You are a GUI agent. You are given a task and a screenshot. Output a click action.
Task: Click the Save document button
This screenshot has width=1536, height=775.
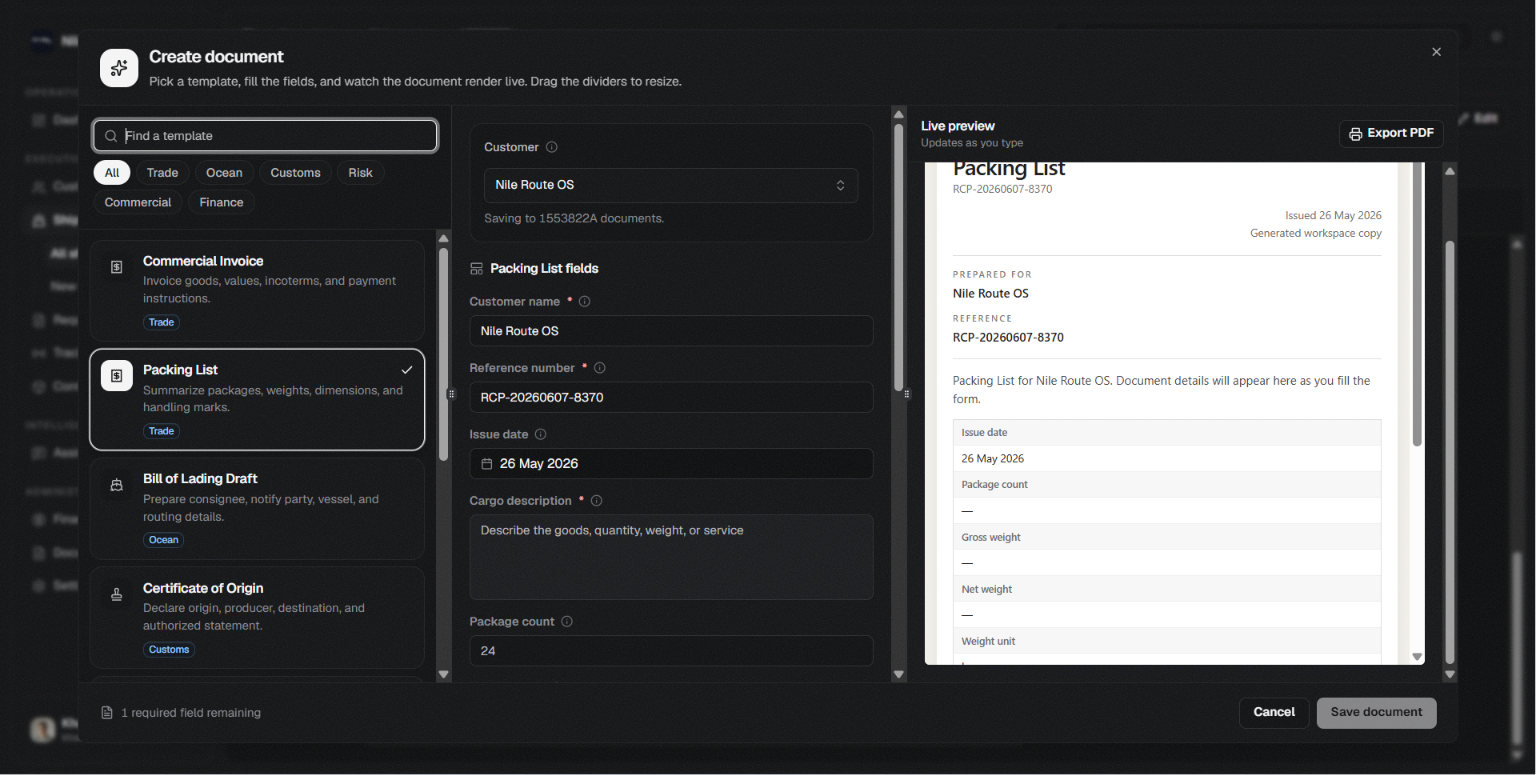[1376, 713]
